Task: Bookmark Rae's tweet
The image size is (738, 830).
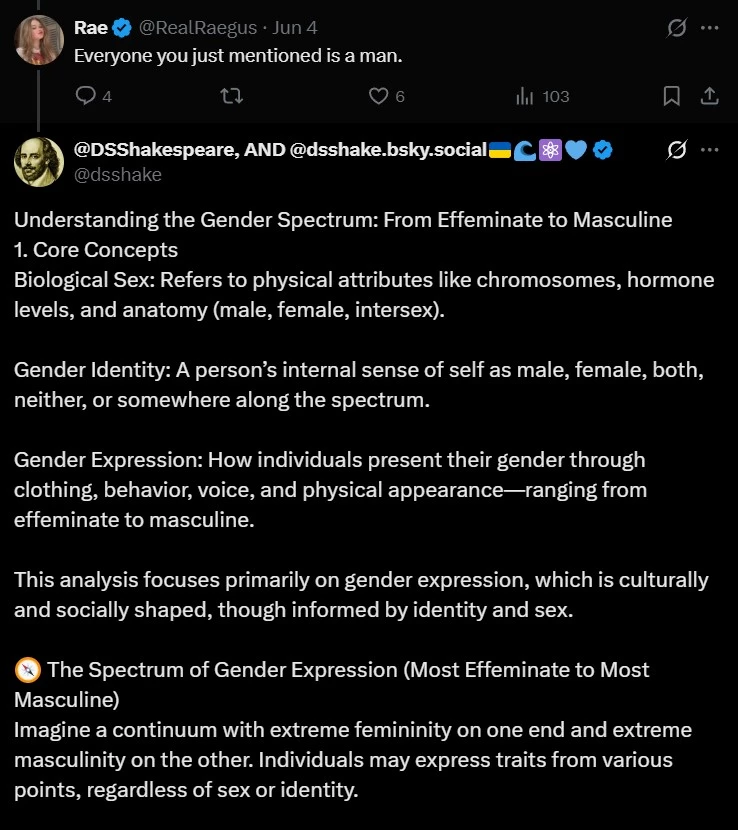Action: 671,96
